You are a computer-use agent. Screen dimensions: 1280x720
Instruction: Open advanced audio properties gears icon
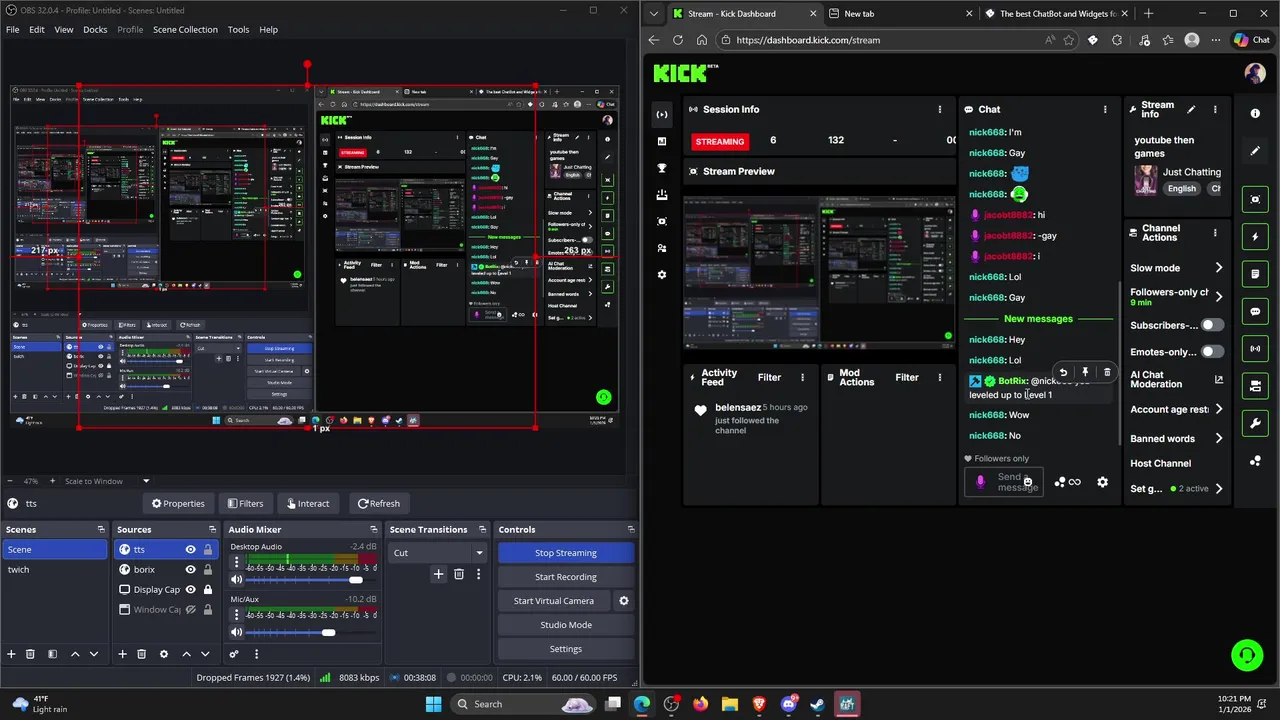pos(234,654)
